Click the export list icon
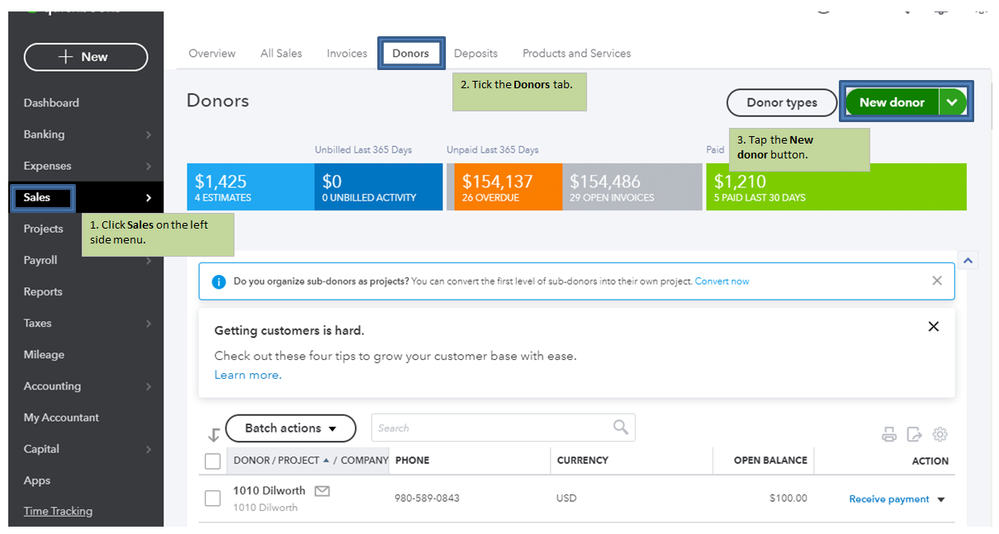Image resolution: width=999 pixels, height=534 pixels. [x=914, y=434]
